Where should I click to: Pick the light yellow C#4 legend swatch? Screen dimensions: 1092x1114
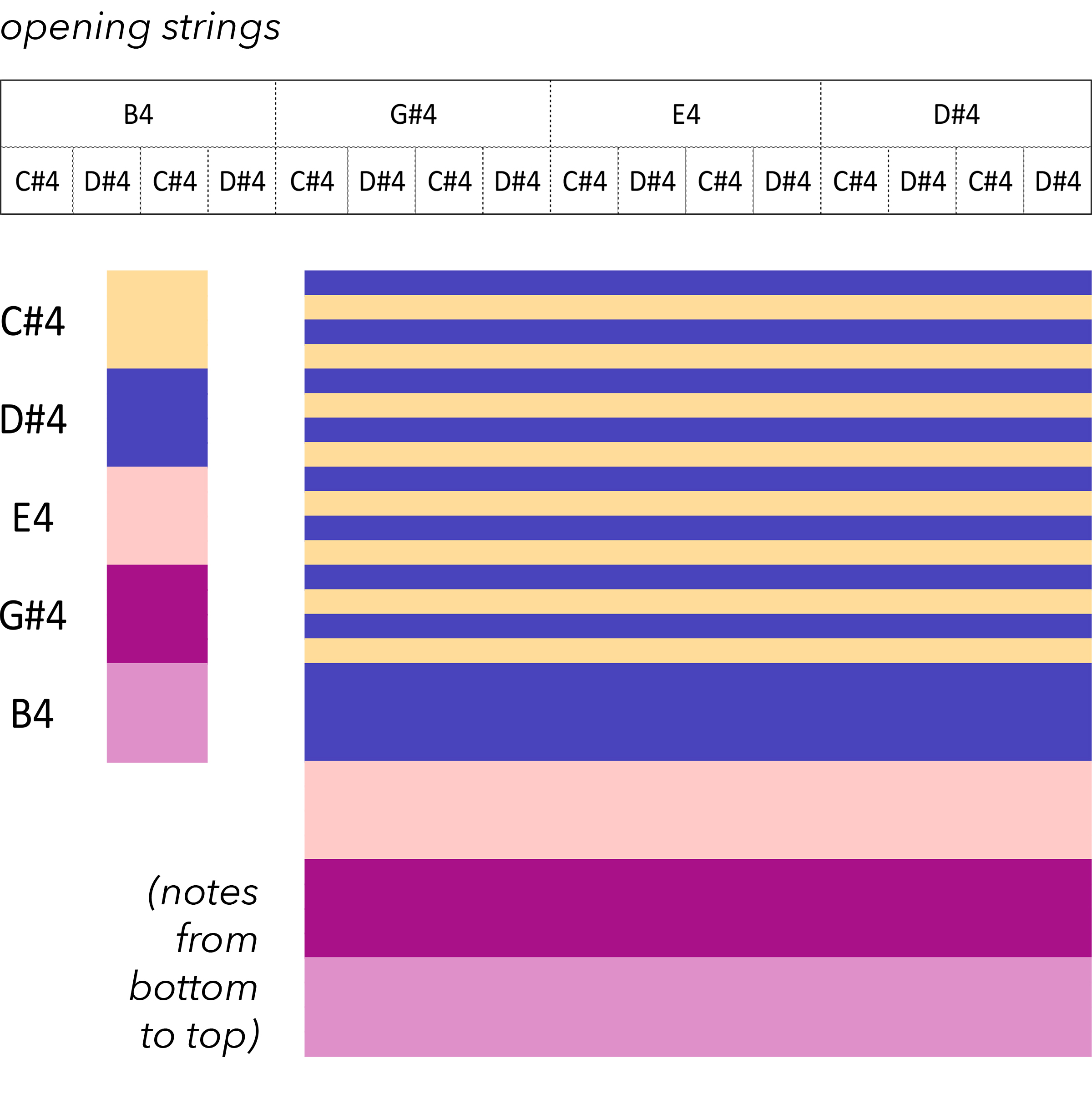click(157, 319)
